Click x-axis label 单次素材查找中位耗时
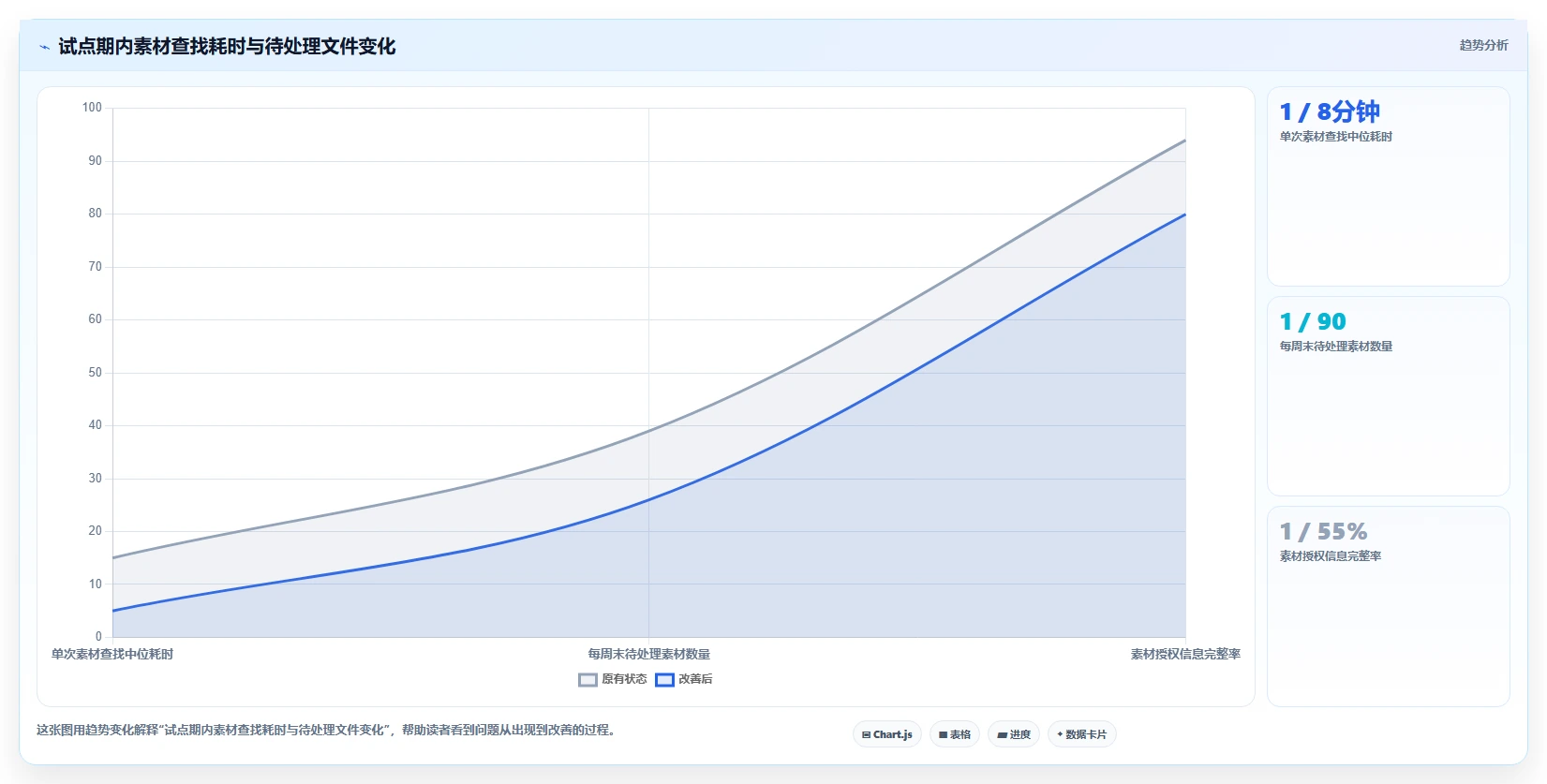Image resolution: width=1547 pixels, height=784 pixels. coord(112,654)
